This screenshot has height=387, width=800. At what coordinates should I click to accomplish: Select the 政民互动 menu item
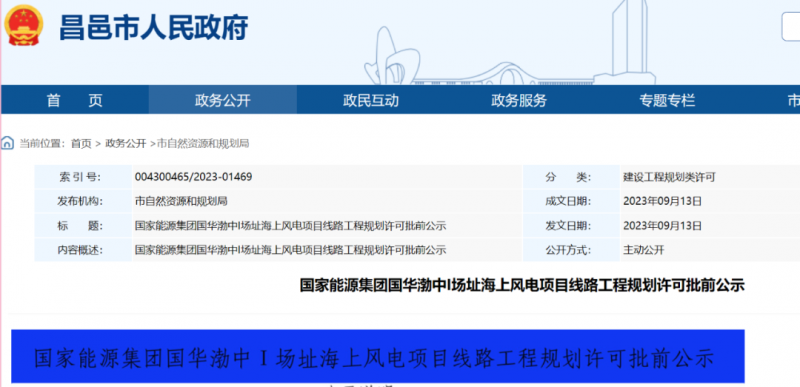tap(370, 100)
